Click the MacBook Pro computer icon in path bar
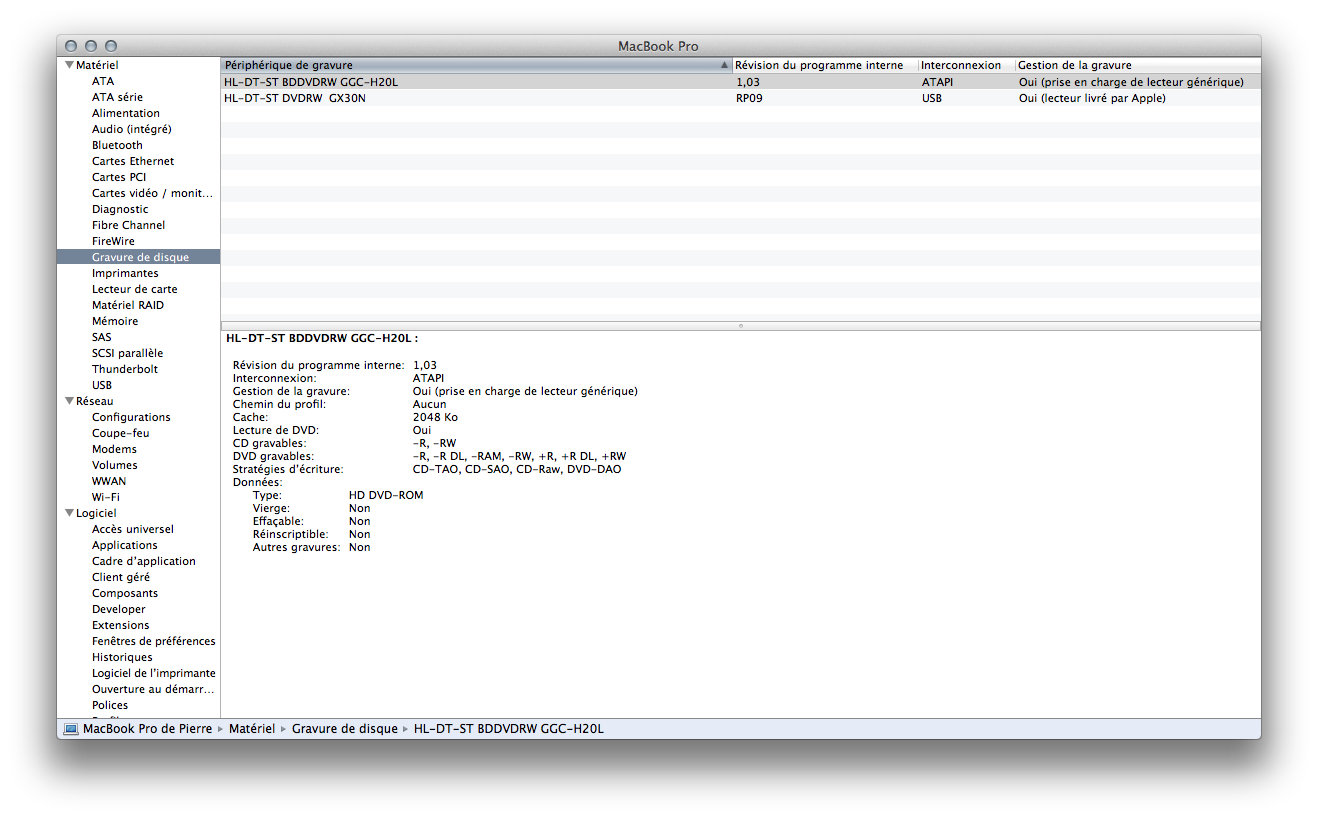This screenshot has height=818, width=1318. (71, 729)
